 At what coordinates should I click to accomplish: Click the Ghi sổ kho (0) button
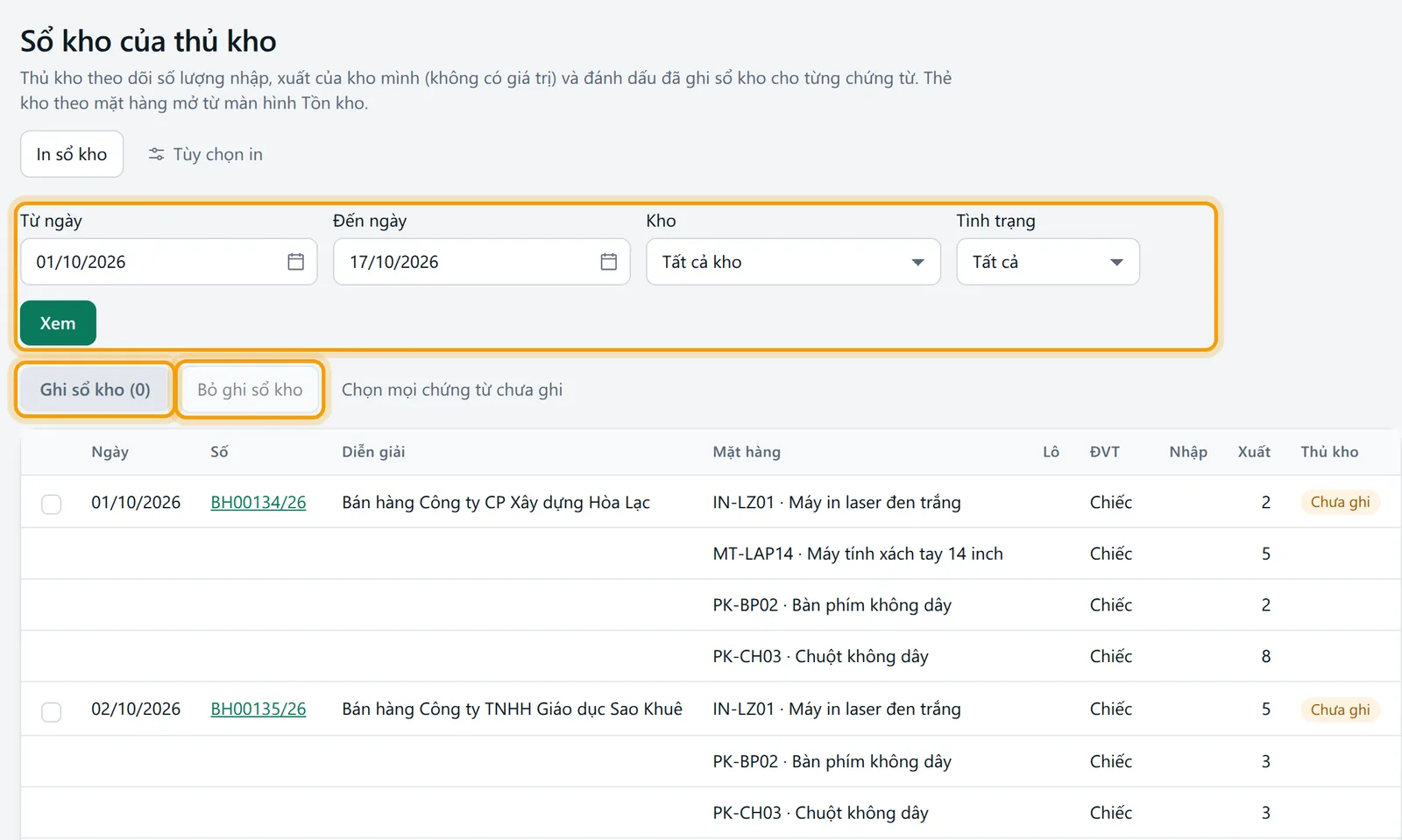click(96, 390)
